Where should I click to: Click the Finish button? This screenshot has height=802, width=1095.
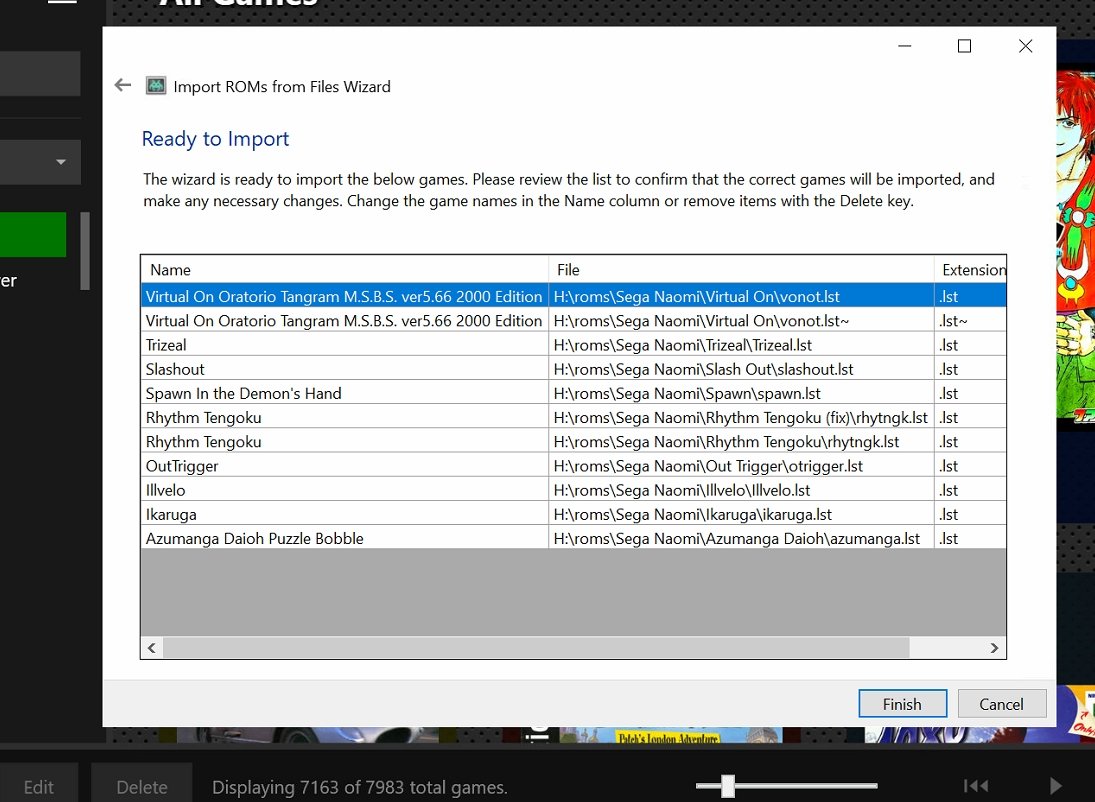pyautogui.click(x=902, y=703)
